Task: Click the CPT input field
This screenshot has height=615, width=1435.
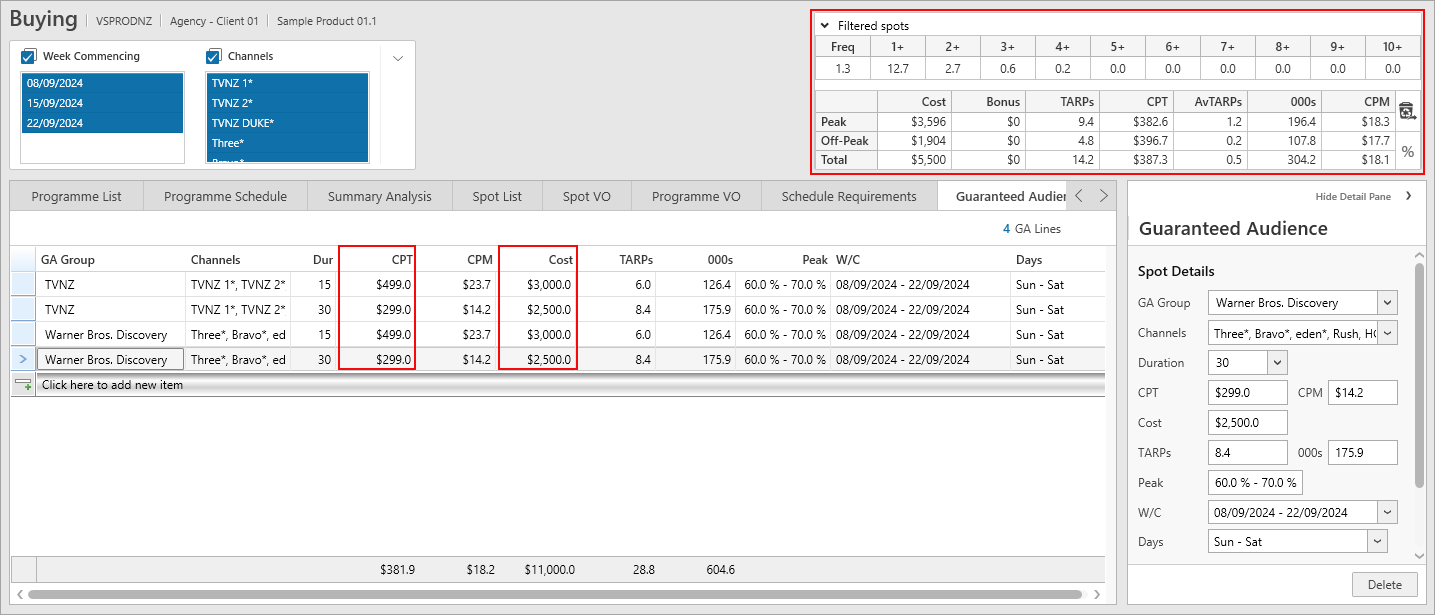Action: click(x=1248, y=392)
